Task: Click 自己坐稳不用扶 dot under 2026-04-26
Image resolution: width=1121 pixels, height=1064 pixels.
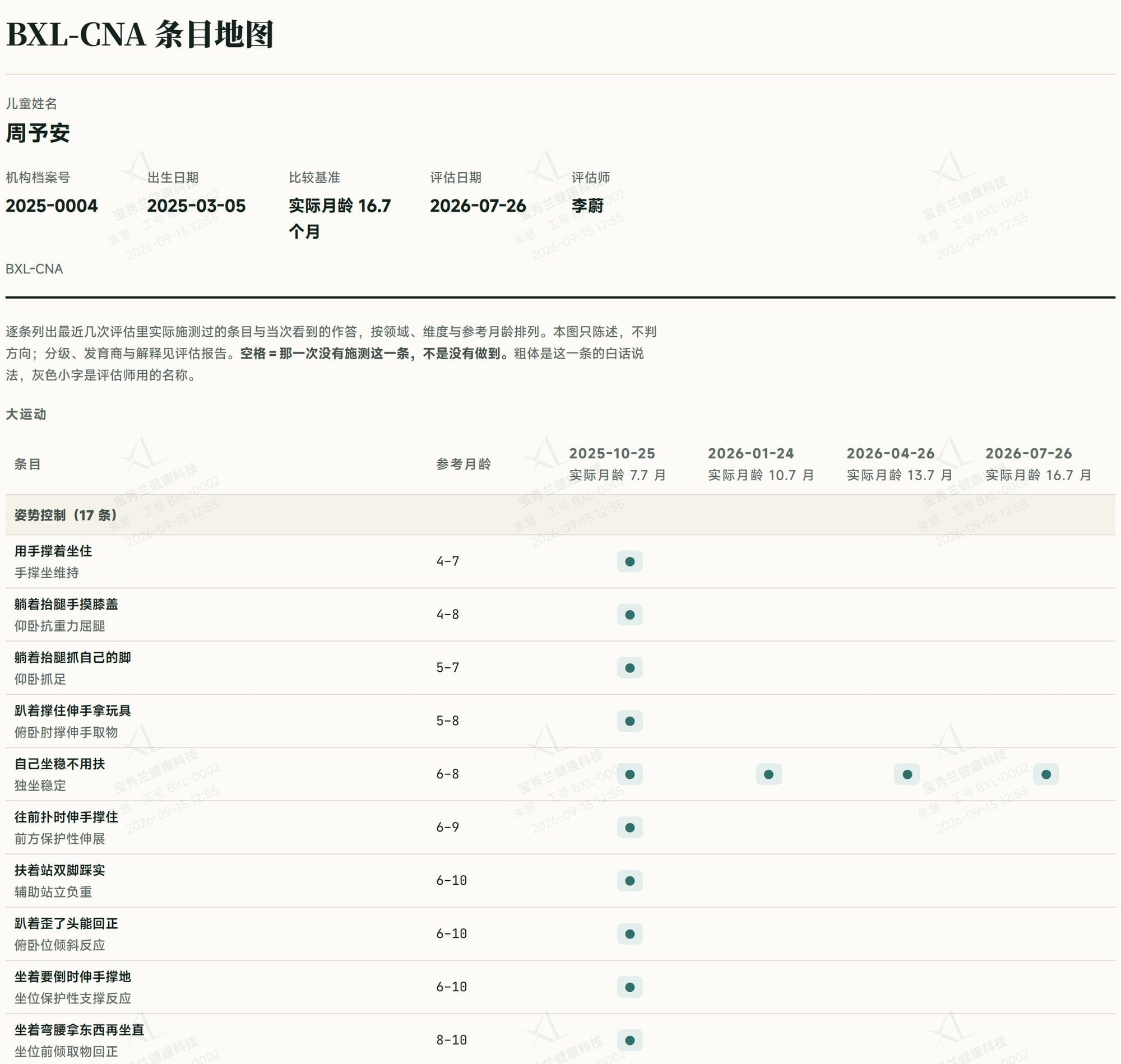Action: (x=907, y=774)
